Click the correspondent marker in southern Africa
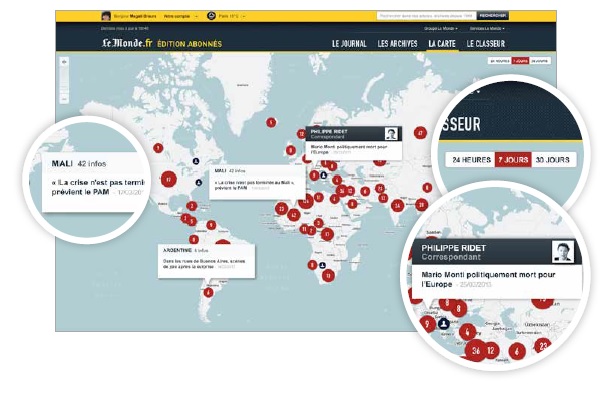 (322, 266)
